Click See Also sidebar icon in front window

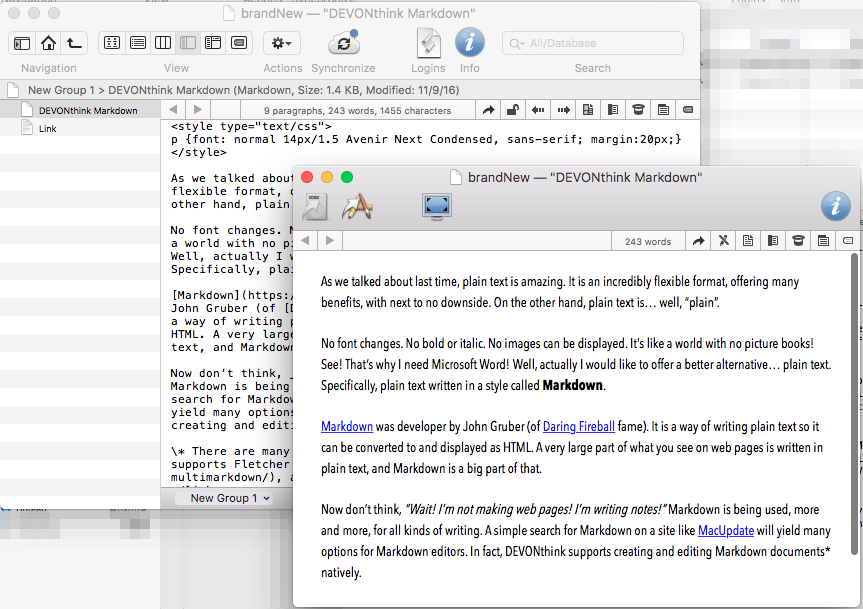[773, 241]
